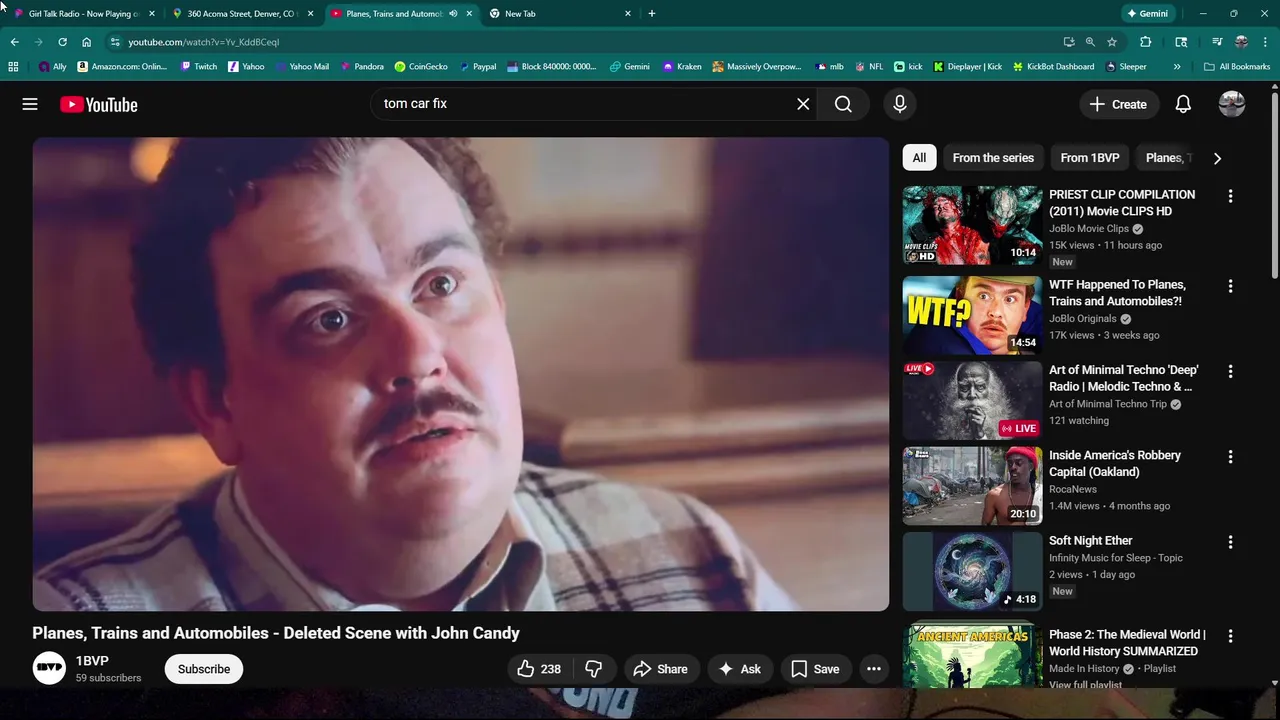Open the Twitch bookmark

(199, 67)
